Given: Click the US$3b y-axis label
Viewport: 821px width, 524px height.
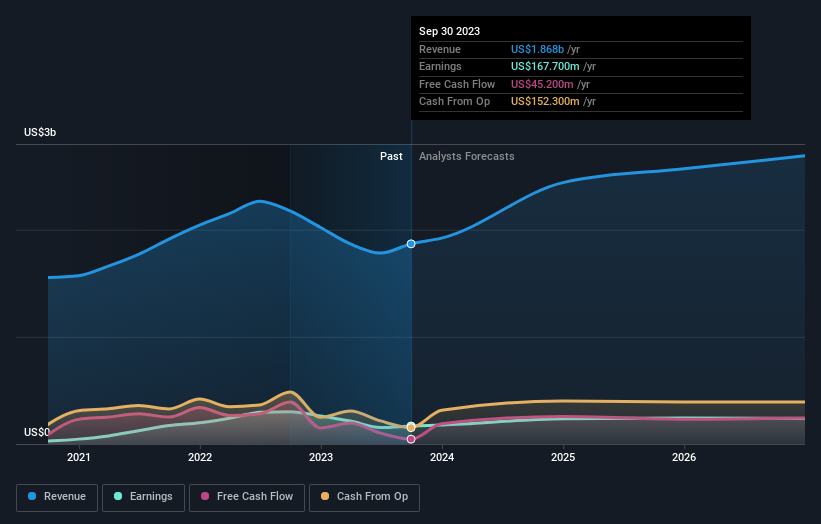Looking at the screenshot, I should click(40, 132).
